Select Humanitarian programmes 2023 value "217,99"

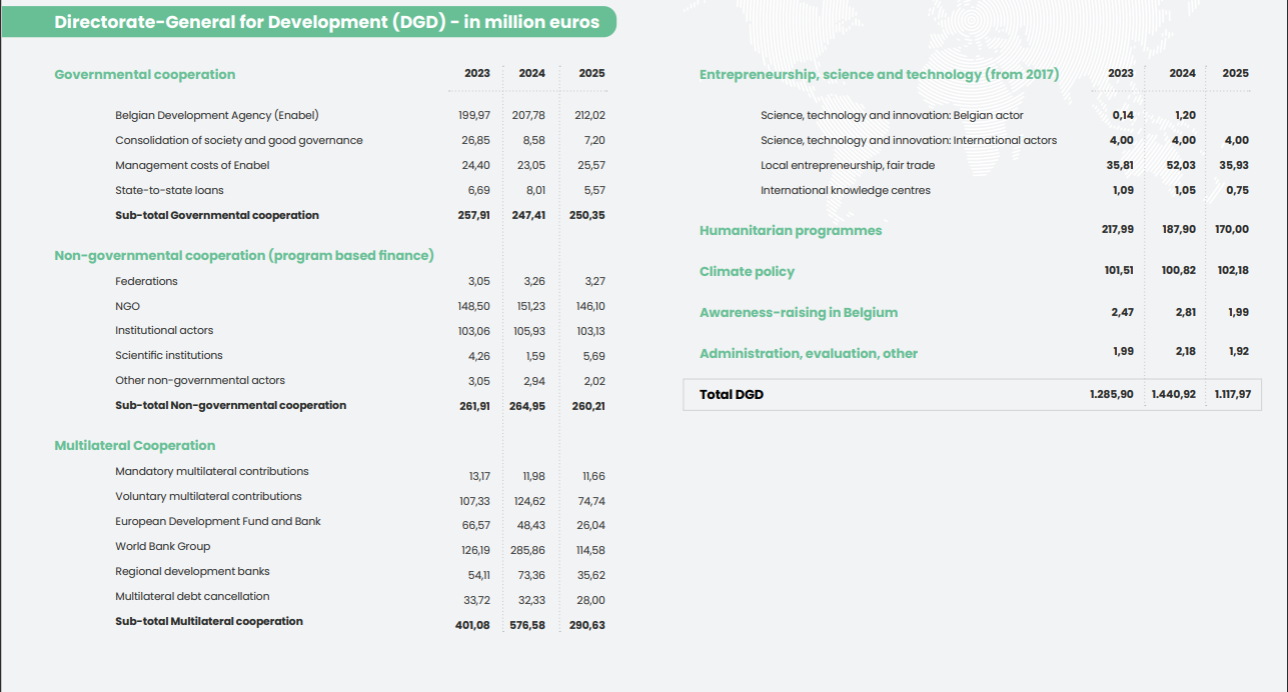coord(1117,229)
